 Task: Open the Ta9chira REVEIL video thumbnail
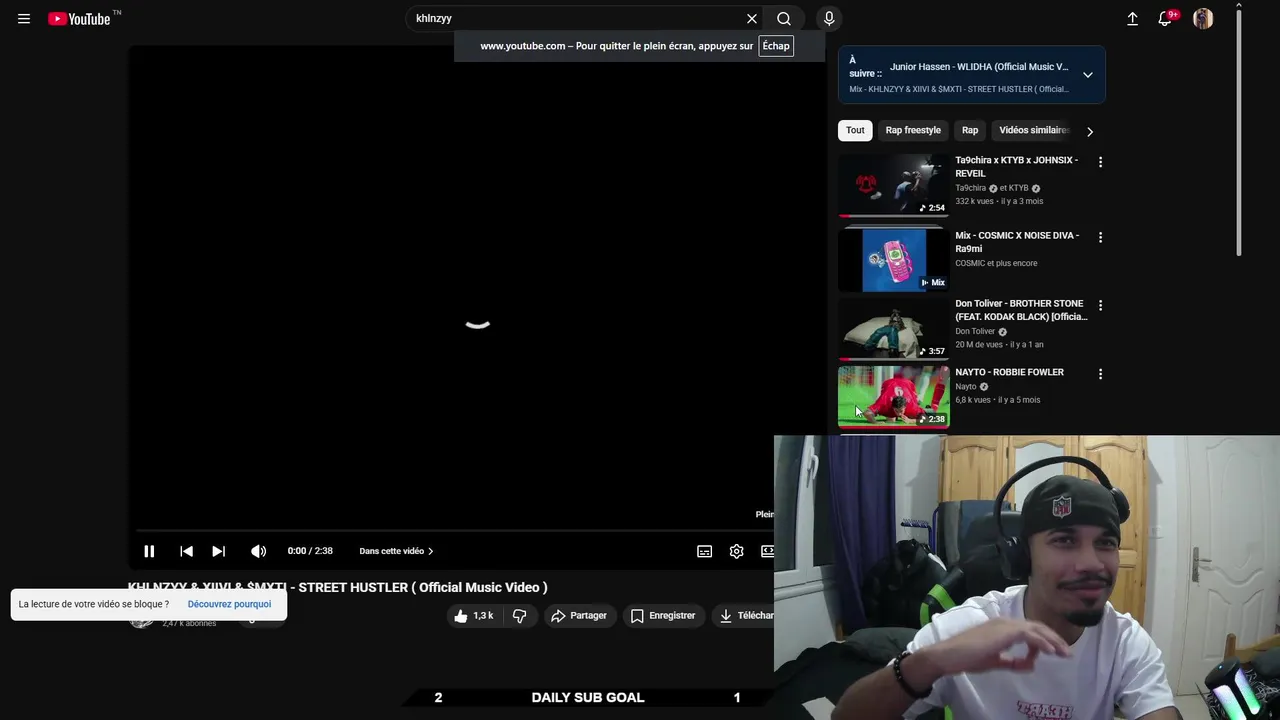pos(893,185)
